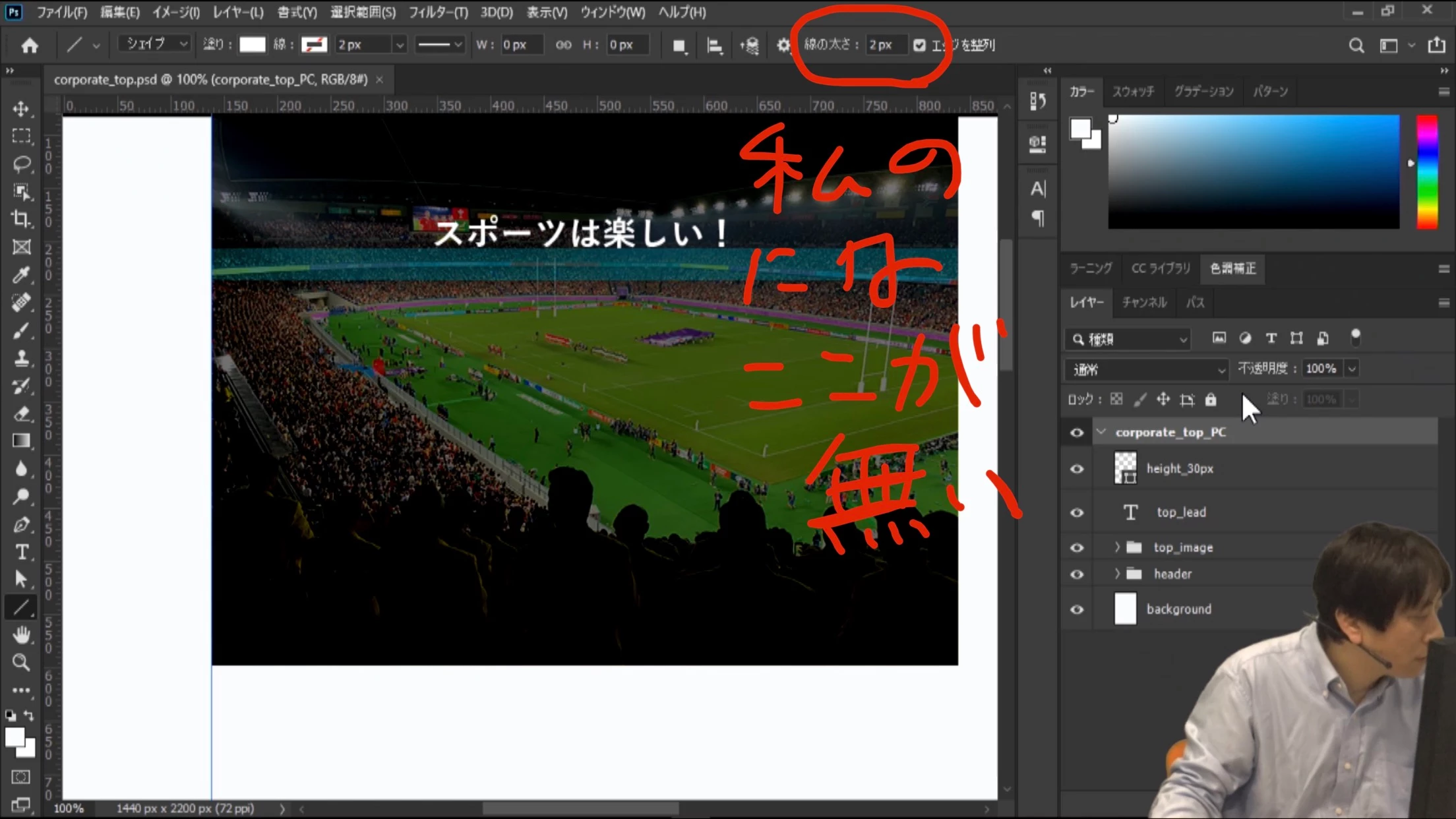This screenshot has width=1456, height=819.
Task: Hide the top_lead text layer
Action: coord(1077,512)
